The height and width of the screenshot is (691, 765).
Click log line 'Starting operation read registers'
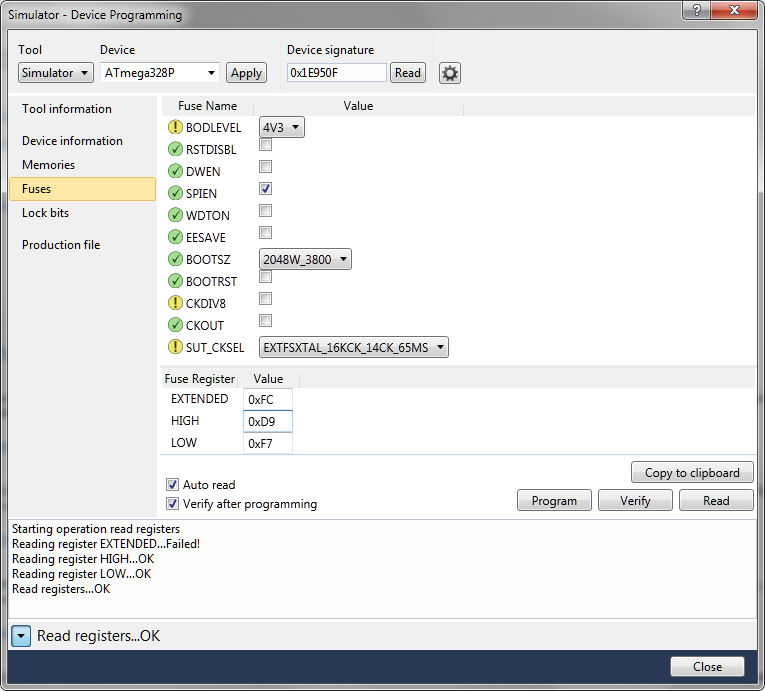[x=96, y=529]
